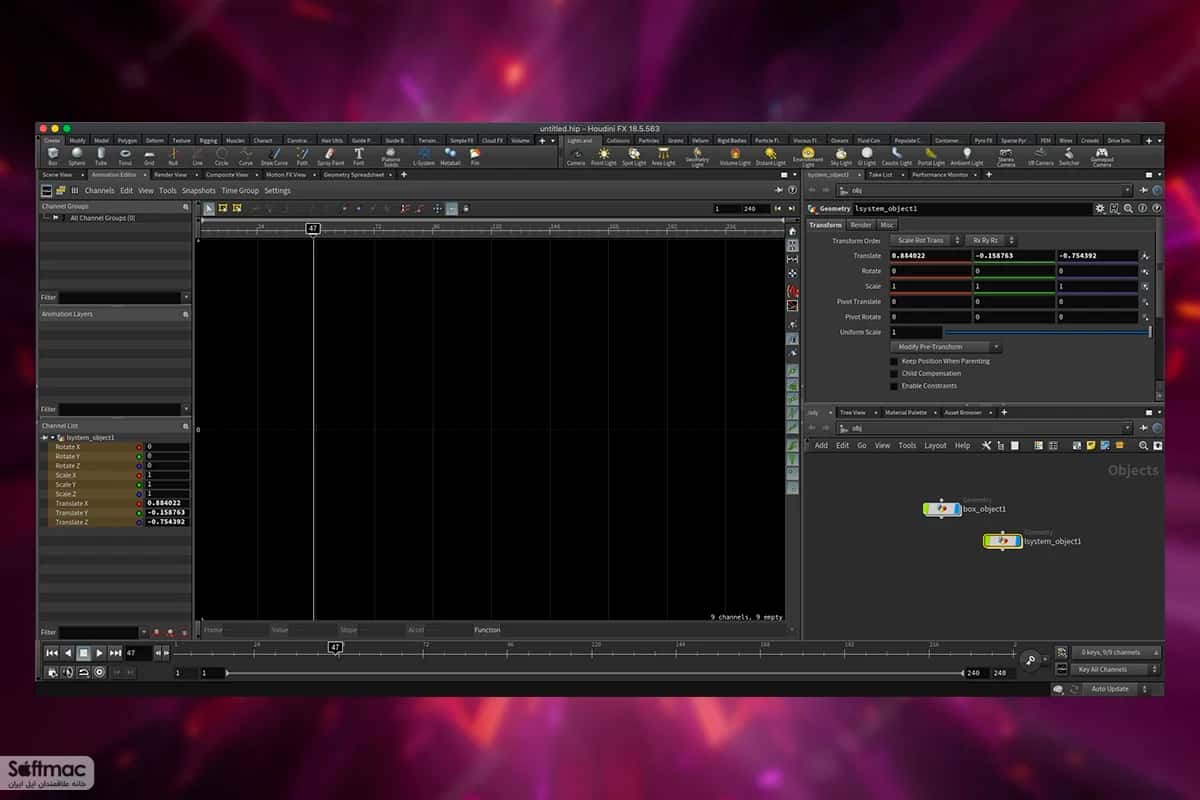Open Channel Groups filter dropdown arrow
This screenshot has width=1200, height=800.
click(186, 297)
